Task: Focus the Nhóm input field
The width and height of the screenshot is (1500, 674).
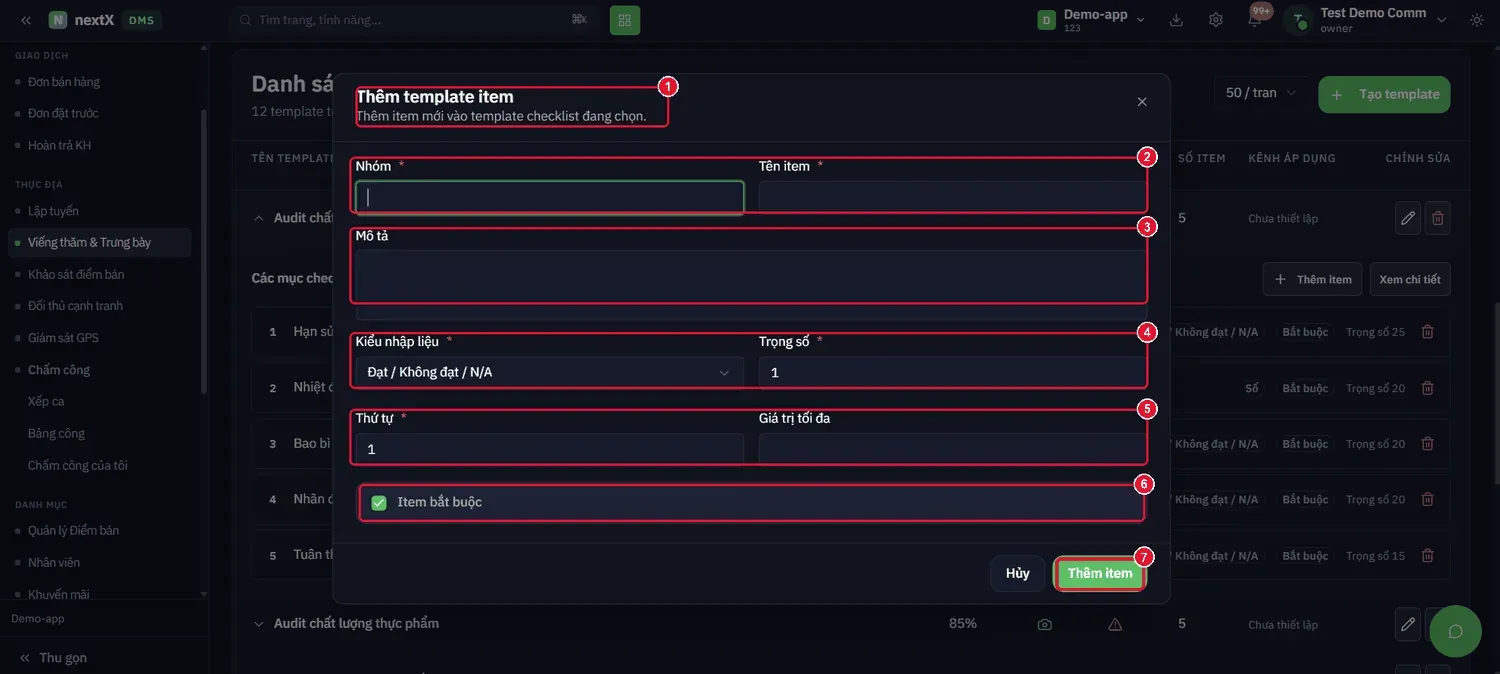Action: point(549,197)
